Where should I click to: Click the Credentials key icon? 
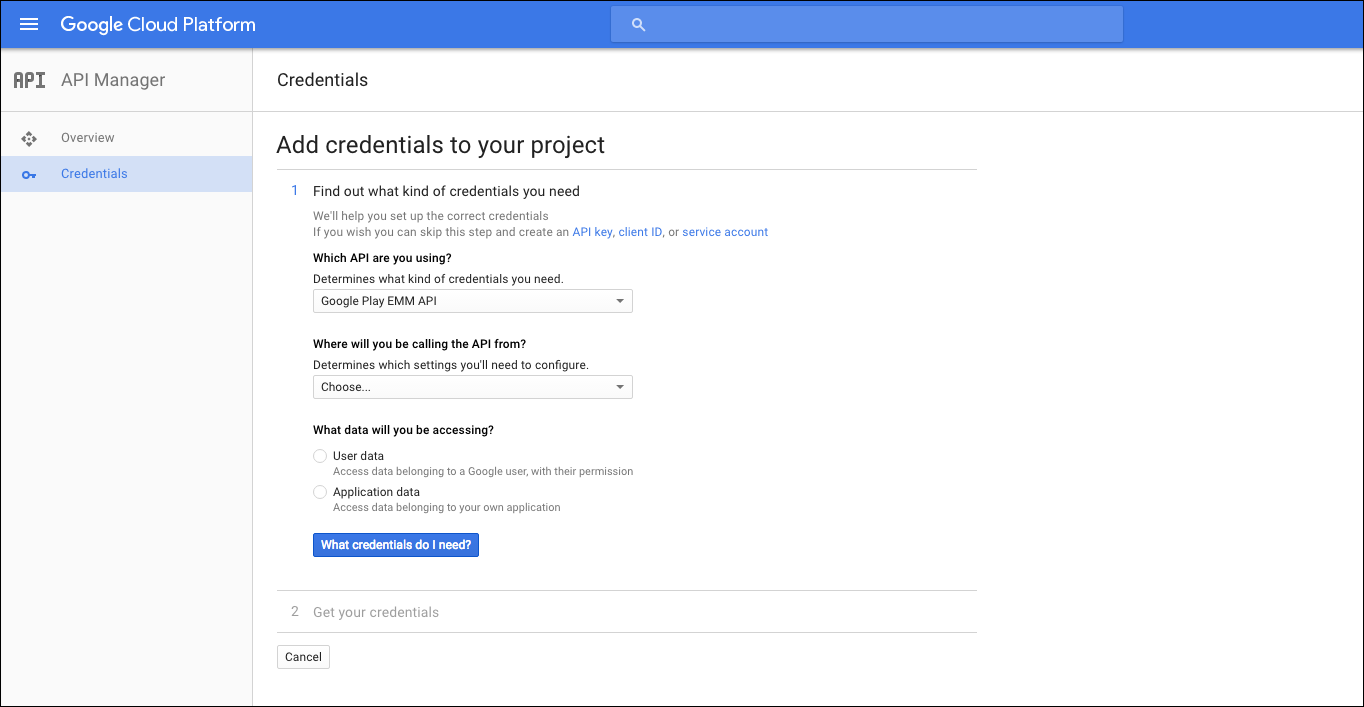[x=29, y=174]
